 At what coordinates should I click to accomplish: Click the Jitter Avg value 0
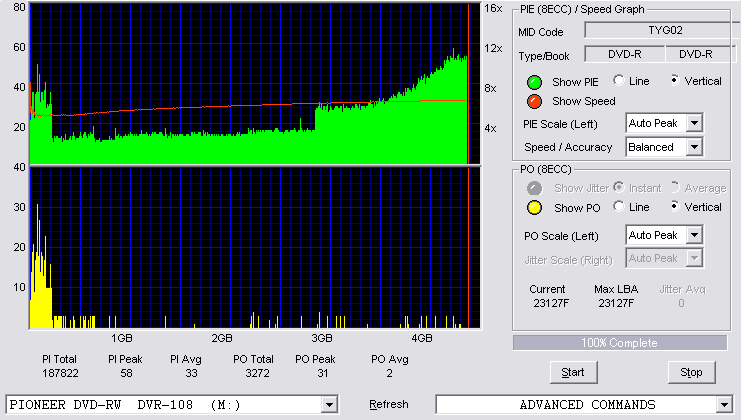point(681,303)
